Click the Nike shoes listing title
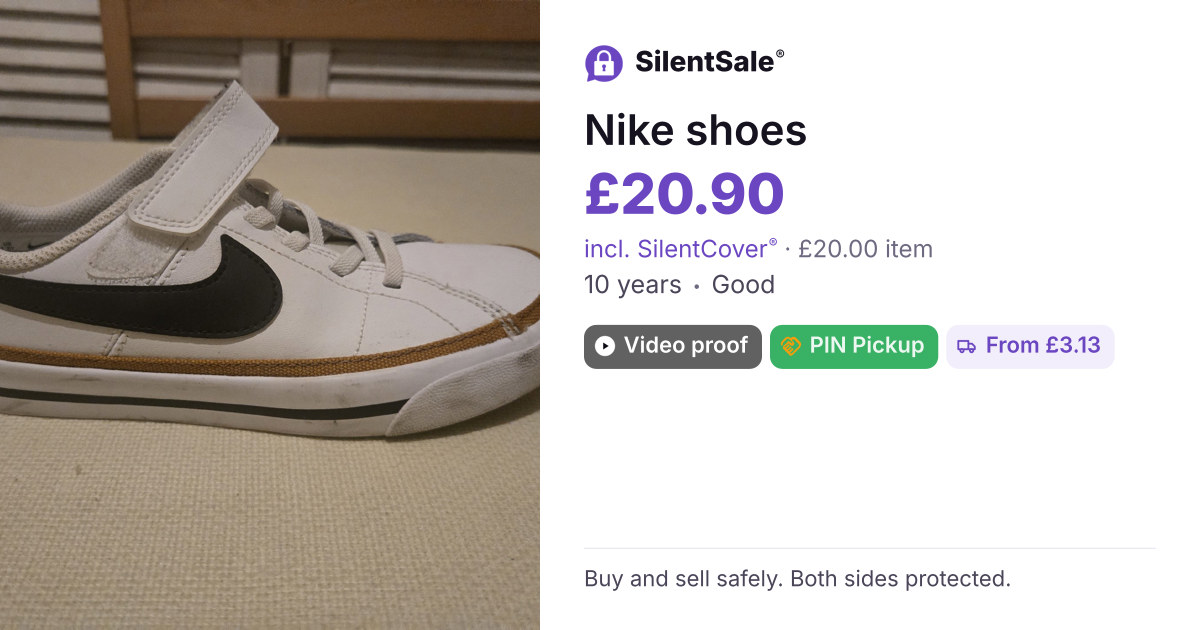Image resolution: width=1200 pixels, height=630 pixels. pyautogui.click(x=696, y=131)
